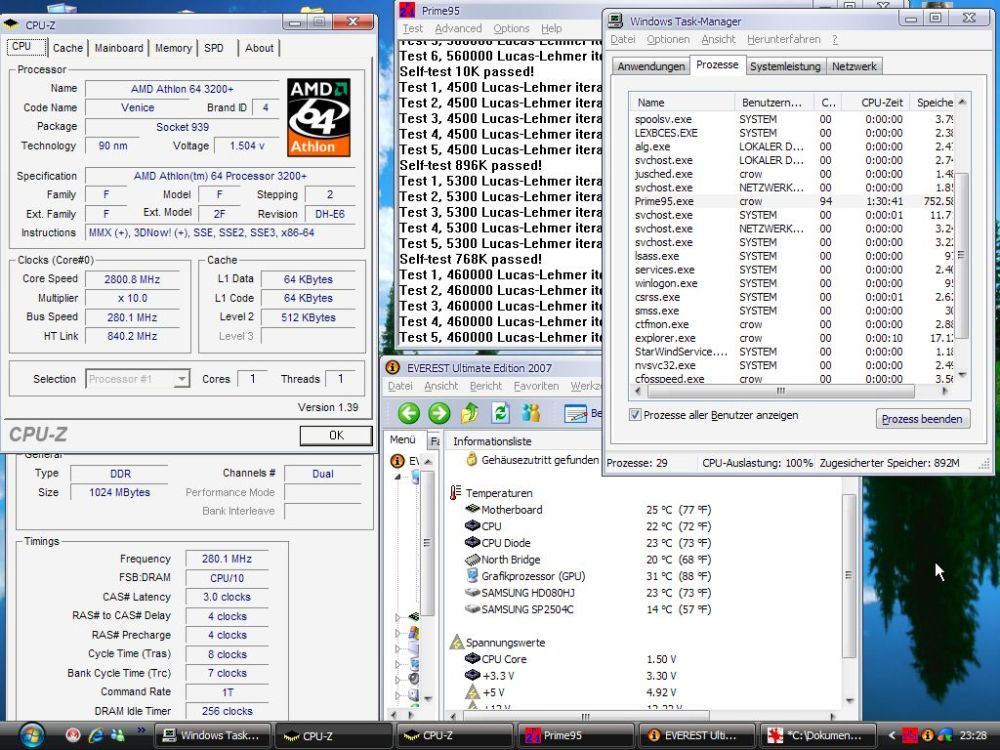The height and width of the screenshot is (750, 1000).
Task: Open Task-Manager Herunterfahren menu
Action: click(x=783, y=40)
